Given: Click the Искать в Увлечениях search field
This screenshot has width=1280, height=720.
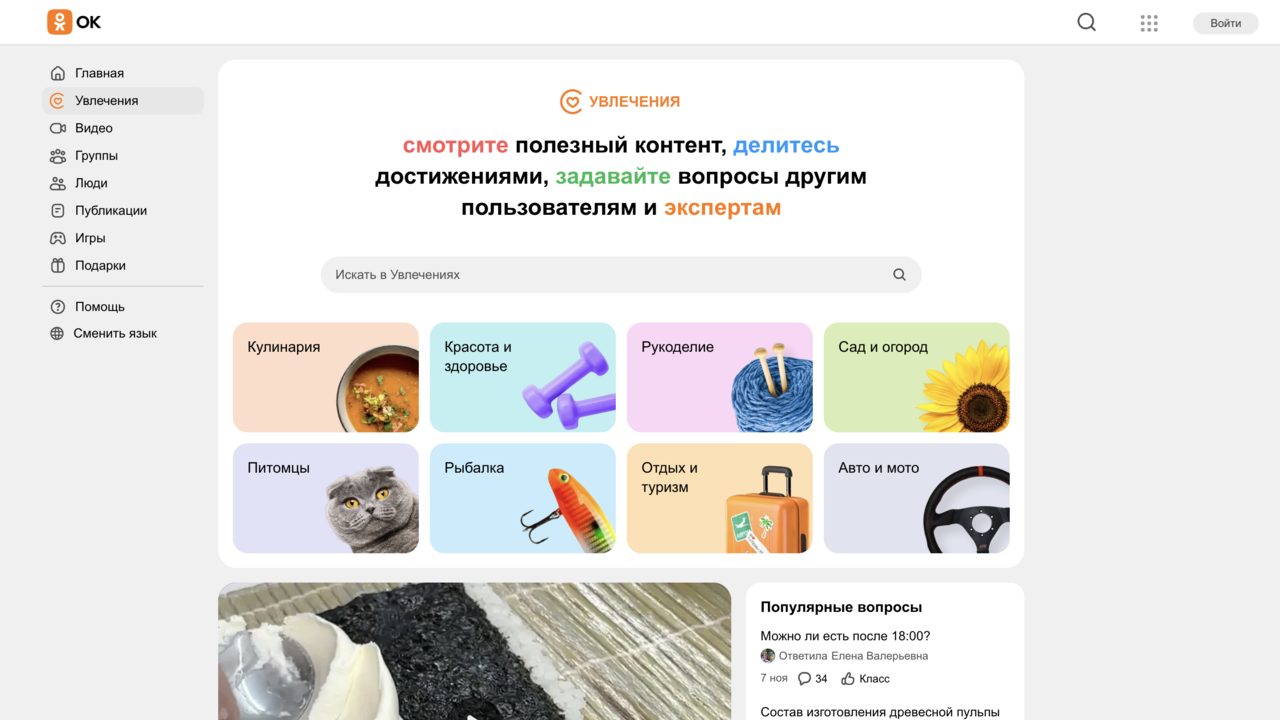Looking at the screenshot, I should point(621,274).
